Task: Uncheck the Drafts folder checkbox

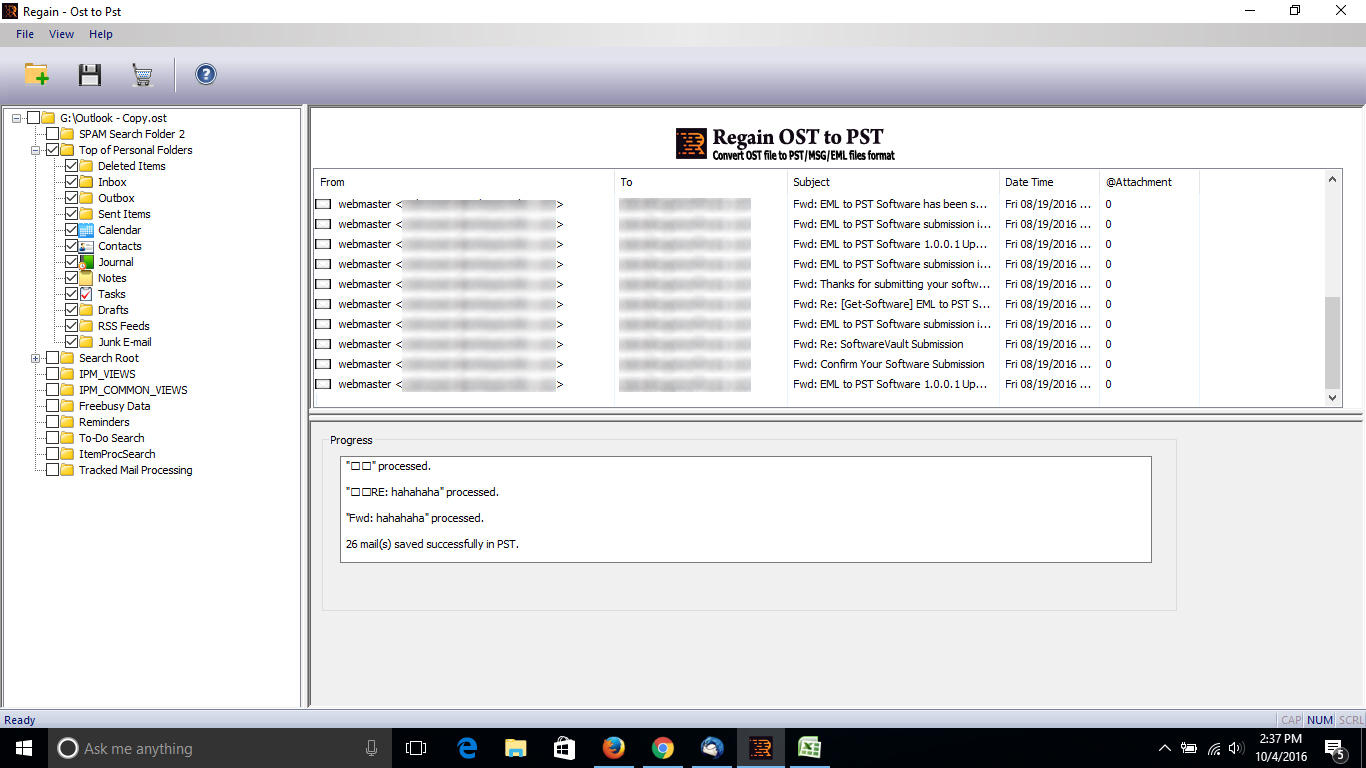Action: tap(72, 310)
